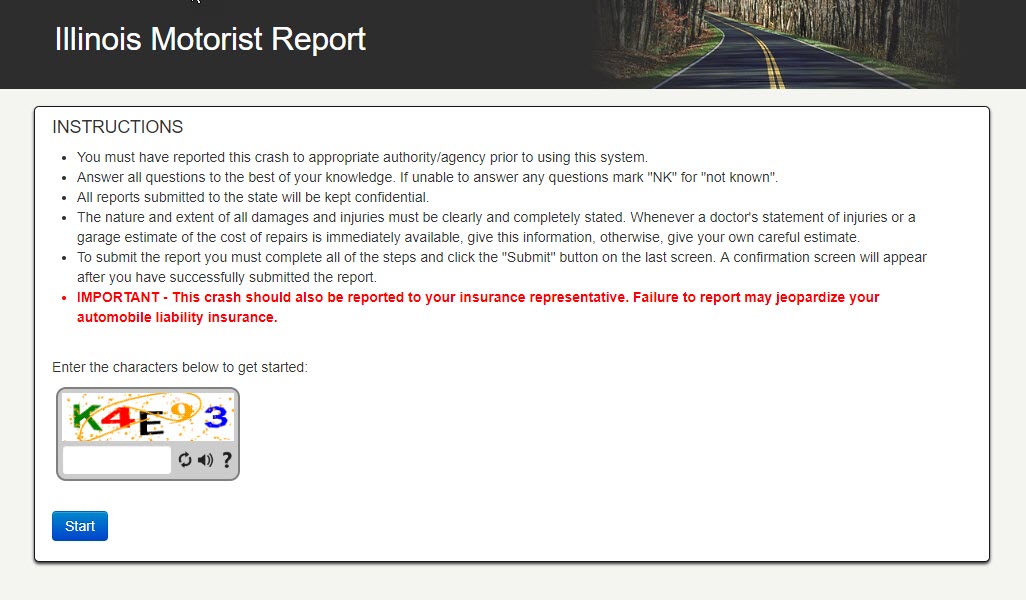Play the CAPTCHA audio challenge
Viewport: 1026px width, 600px height.
pyautogui.click(x=205, y=460)
